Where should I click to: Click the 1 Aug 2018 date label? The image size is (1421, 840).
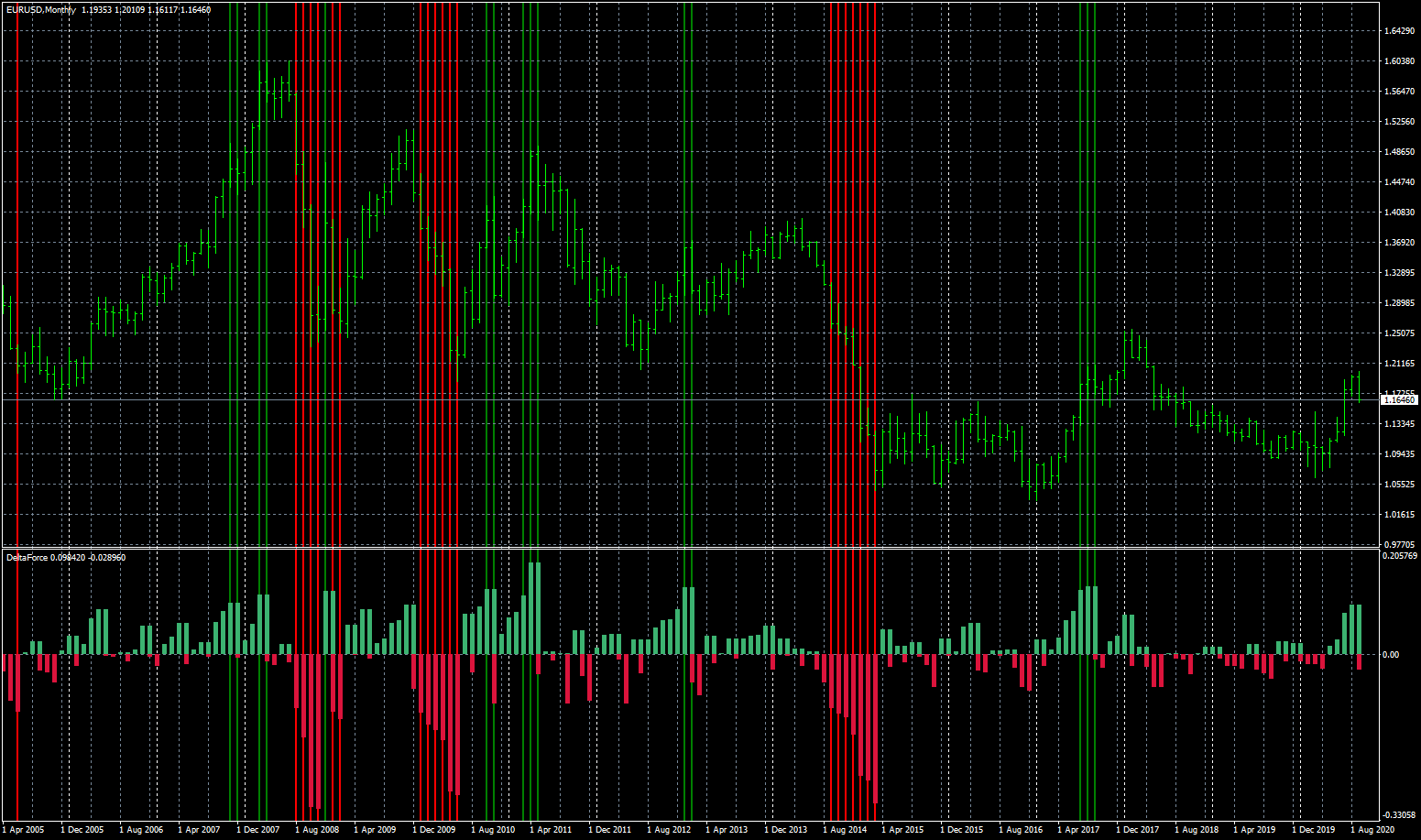pos(1196,830)
